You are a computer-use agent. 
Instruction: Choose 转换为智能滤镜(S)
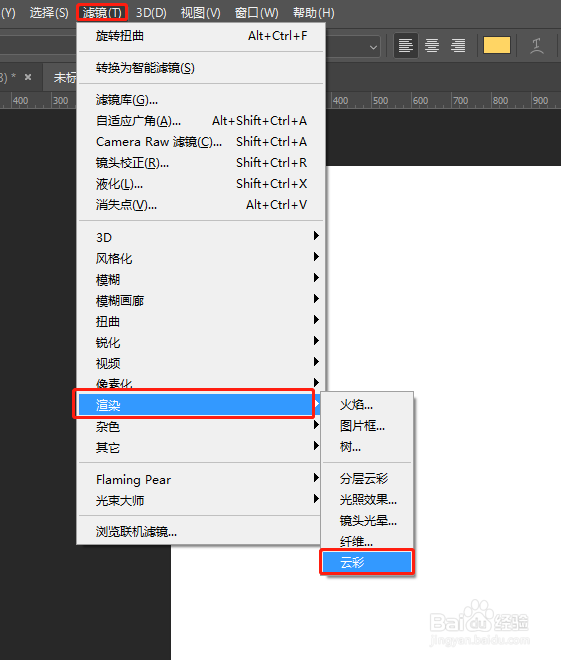click(x=201, y=68)
